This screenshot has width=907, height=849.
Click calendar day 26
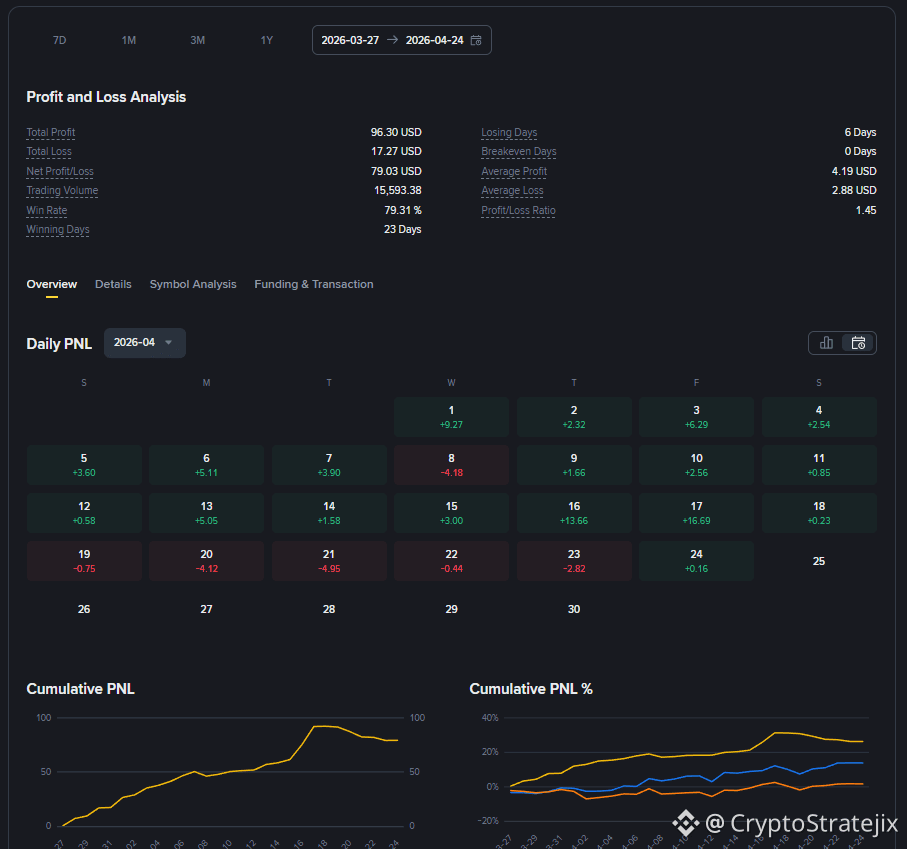coord(84,609)
